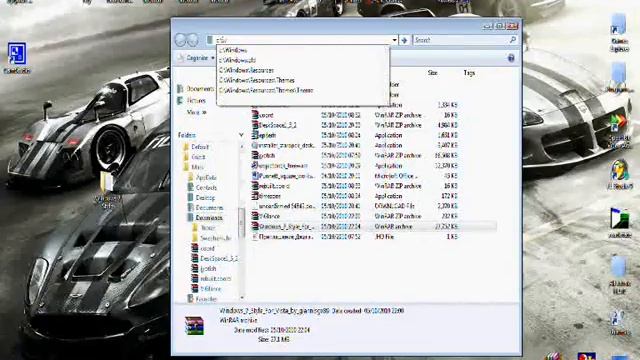This screenshot has height=360, width=640.
Task: Go back with the Explorer Back arrow
Action: point(180,40)
